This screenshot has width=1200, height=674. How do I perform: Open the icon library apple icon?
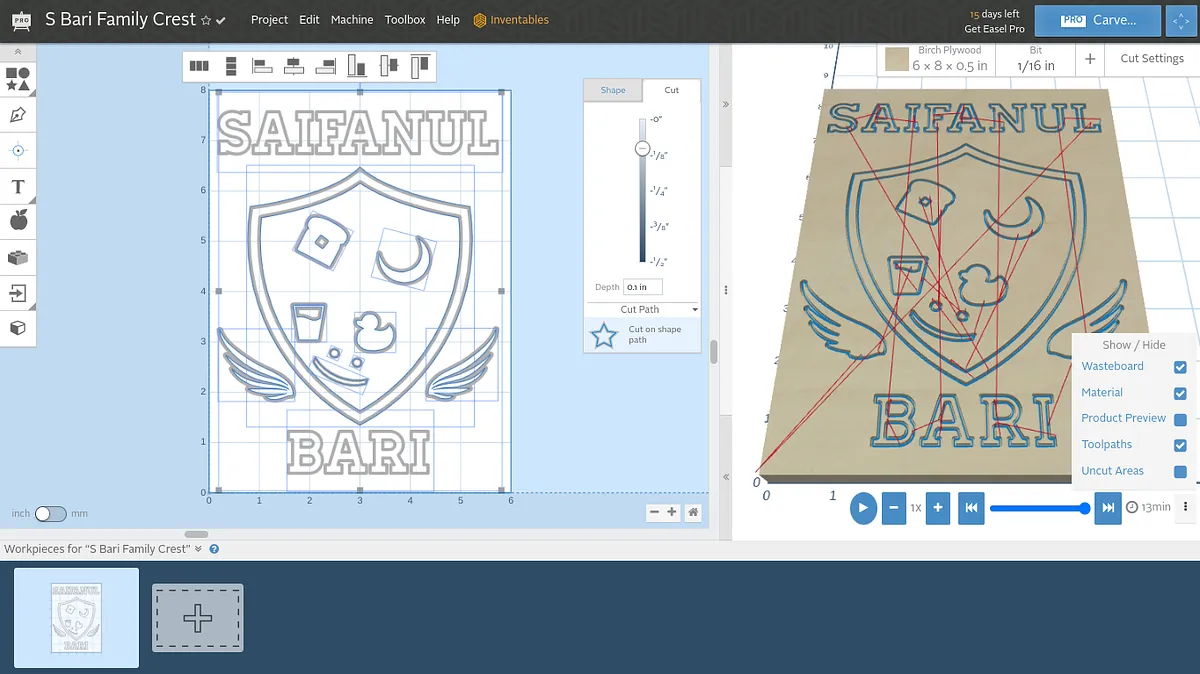[x=18, y=221]
